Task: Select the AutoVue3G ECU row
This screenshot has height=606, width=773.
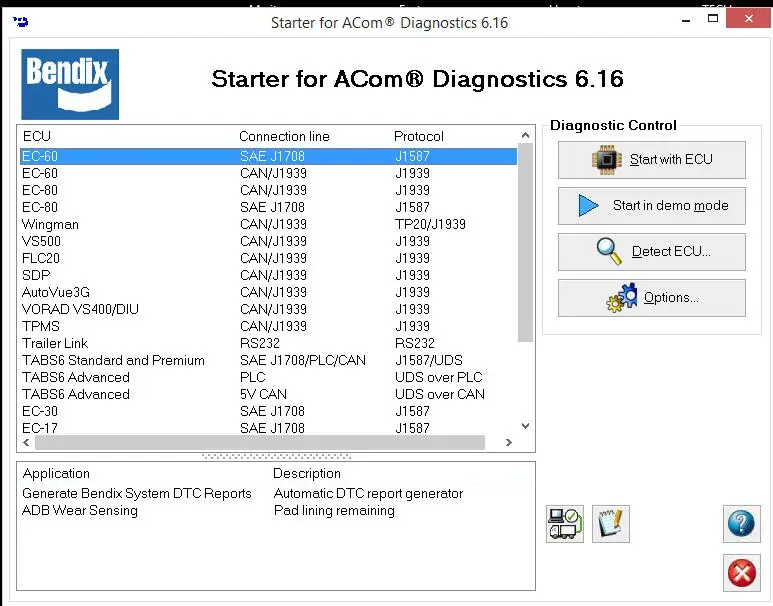Action: (x=269, y=292)
